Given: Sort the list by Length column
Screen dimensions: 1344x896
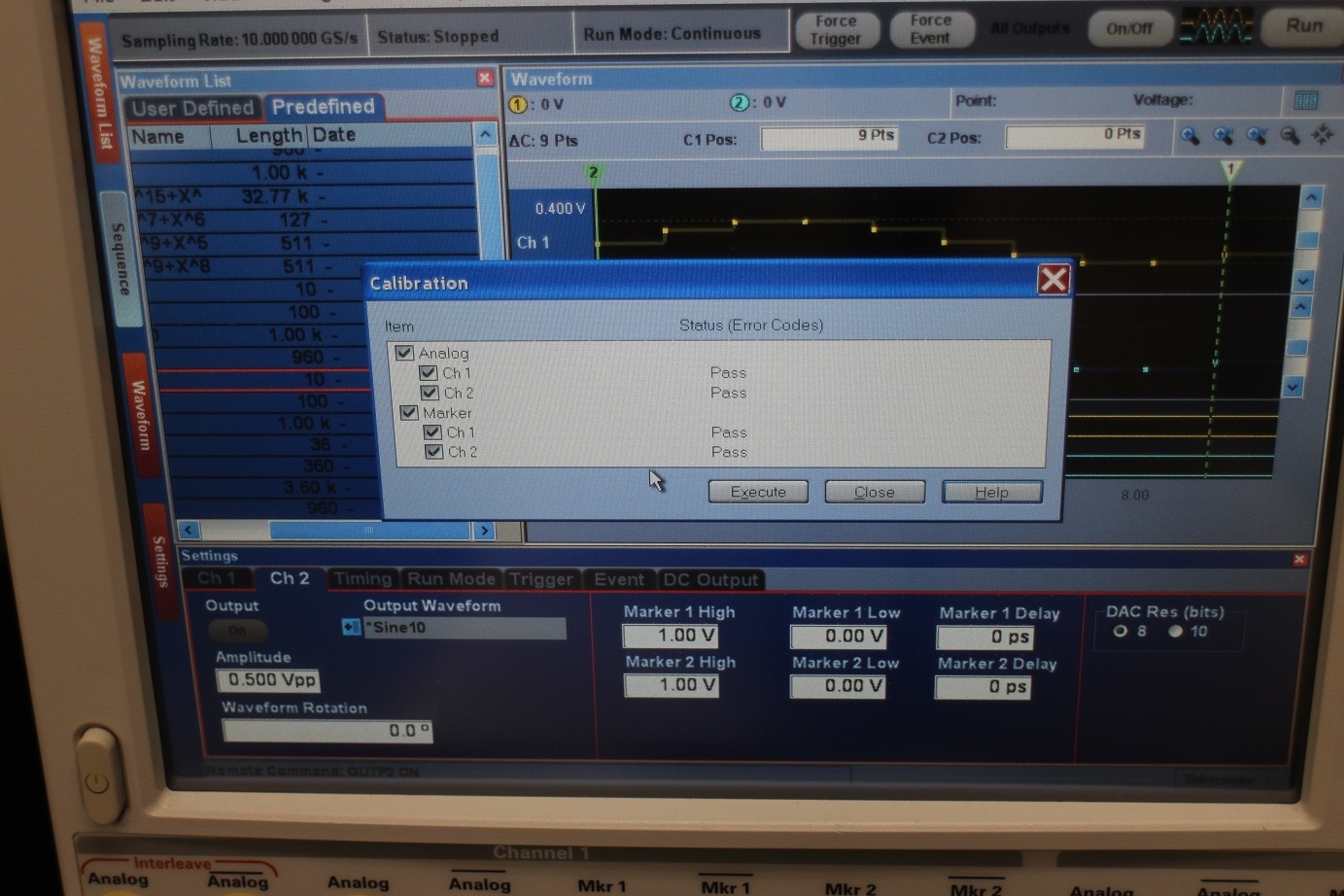Looking at the screenshot, I should [269, 136].
